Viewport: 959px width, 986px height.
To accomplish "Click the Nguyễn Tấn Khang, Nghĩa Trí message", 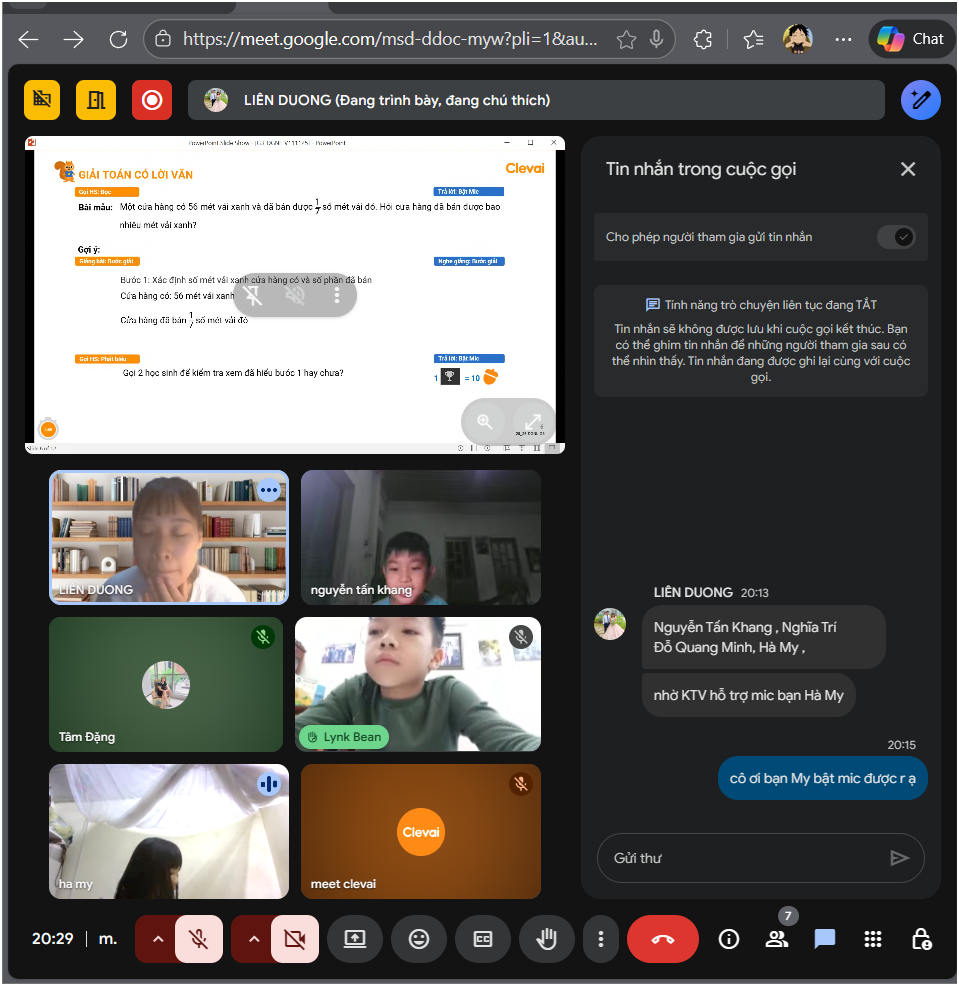I will [763, 637].
